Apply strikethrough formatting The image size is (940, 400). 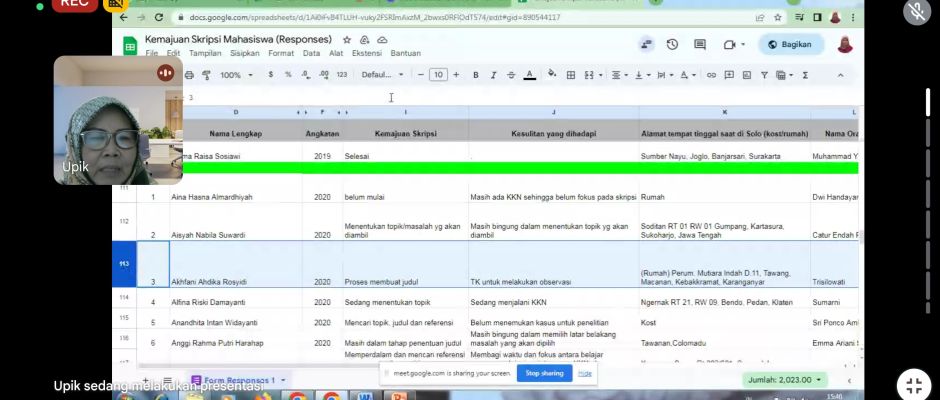pos(510,75)
